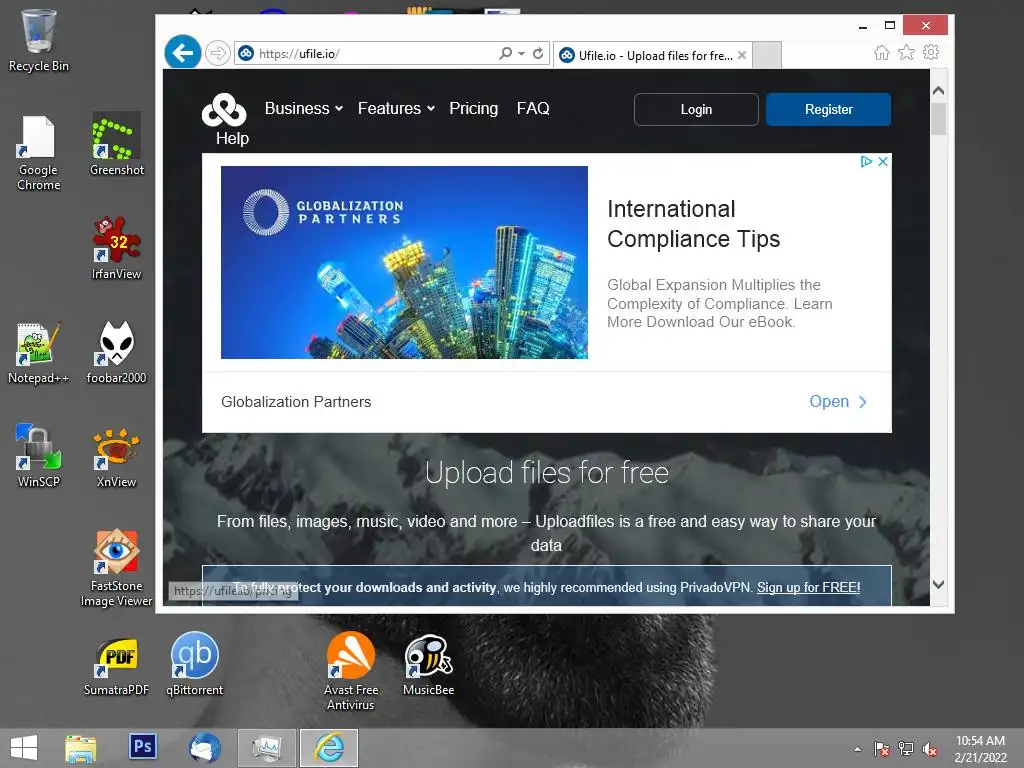Open the Help link
The image size is (1024, 768).
232,138
